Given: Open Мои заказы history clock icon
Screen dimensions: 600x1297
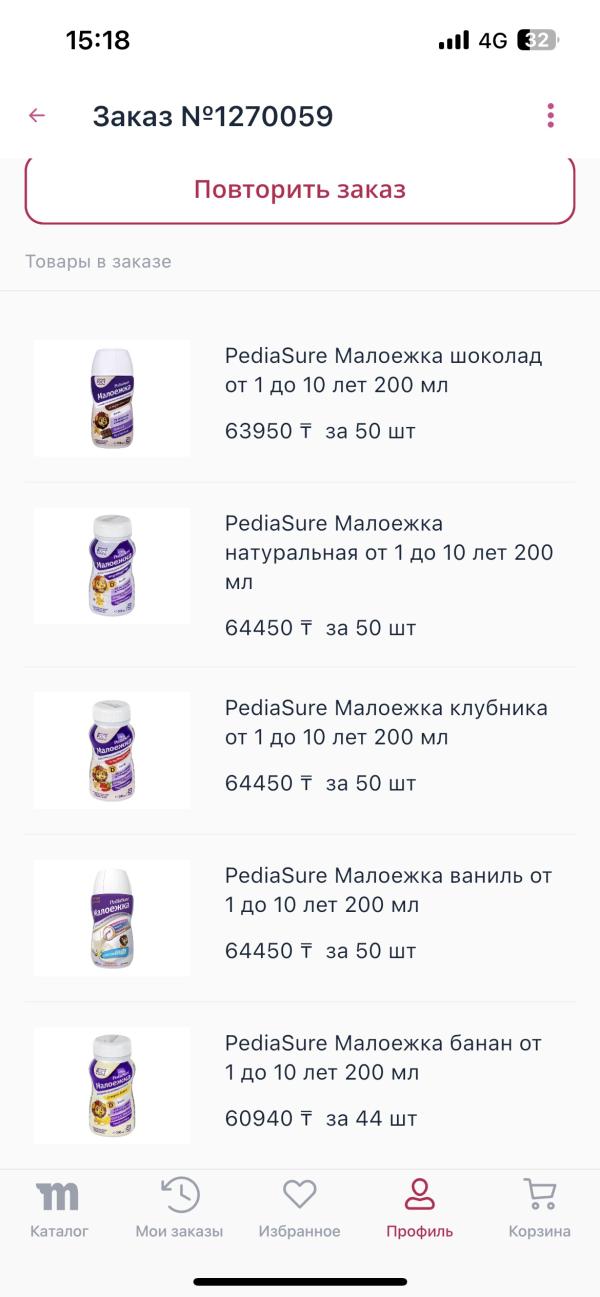Looking at the screenshot, I should (x=180, y=1195).
